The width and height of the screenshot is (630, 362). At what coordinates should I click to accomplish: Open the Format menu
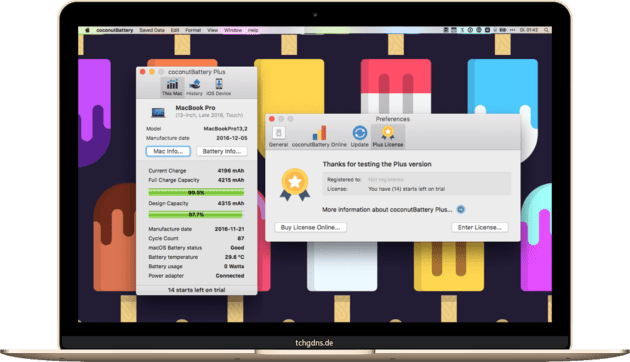click(193, 30)
